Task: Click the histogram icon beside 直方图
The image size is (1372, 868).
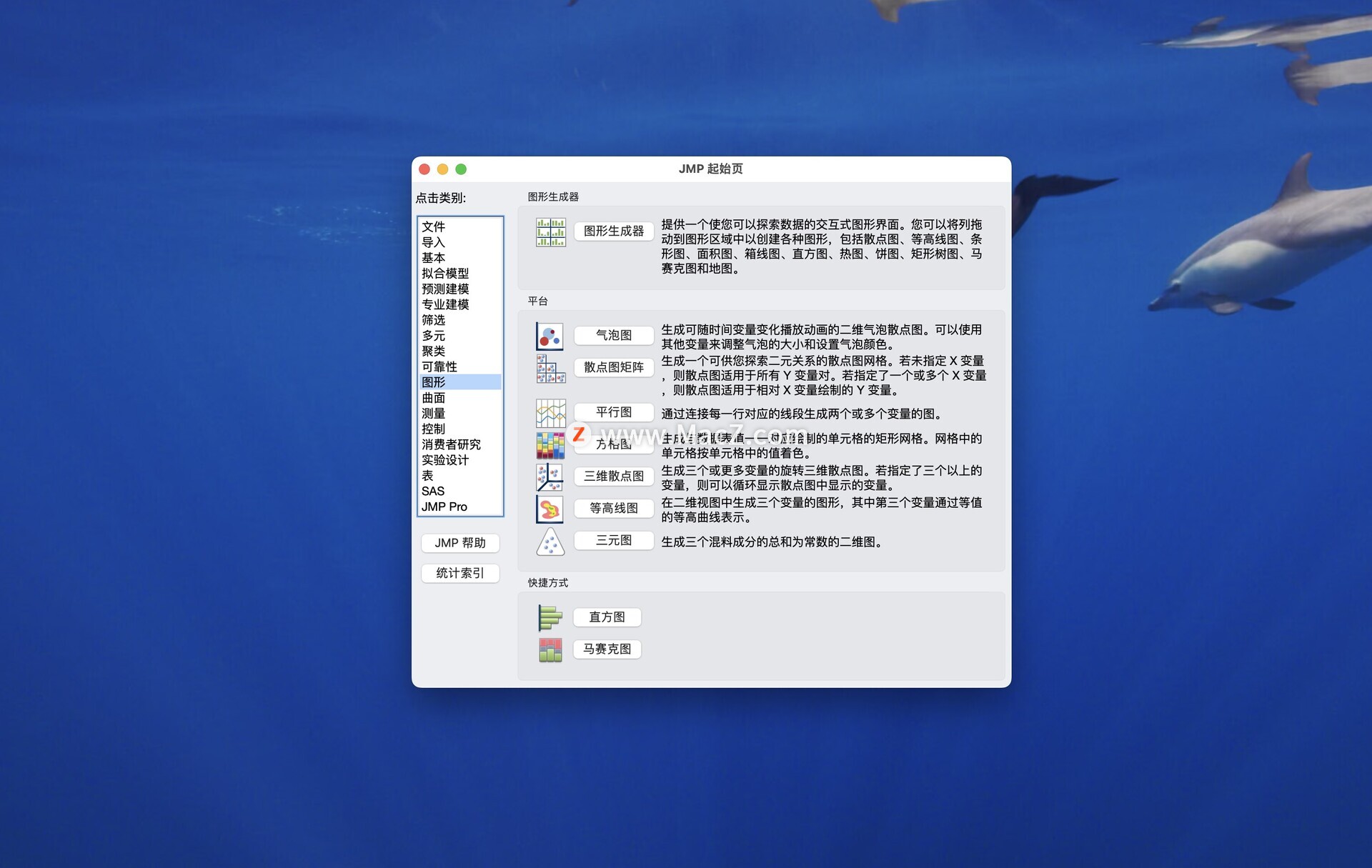Action: point(550,617)
